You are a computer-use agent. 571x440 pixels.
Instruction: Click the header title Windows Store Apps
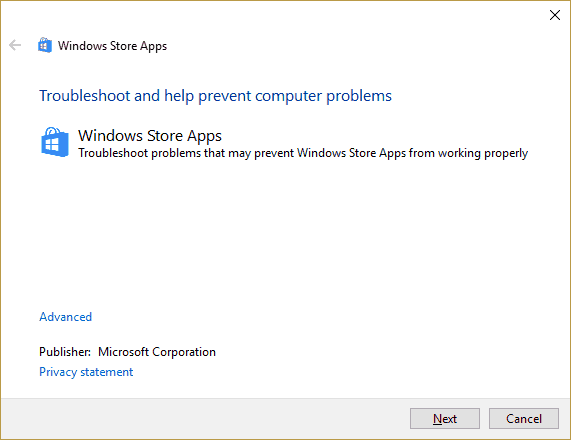click(112, 46)
